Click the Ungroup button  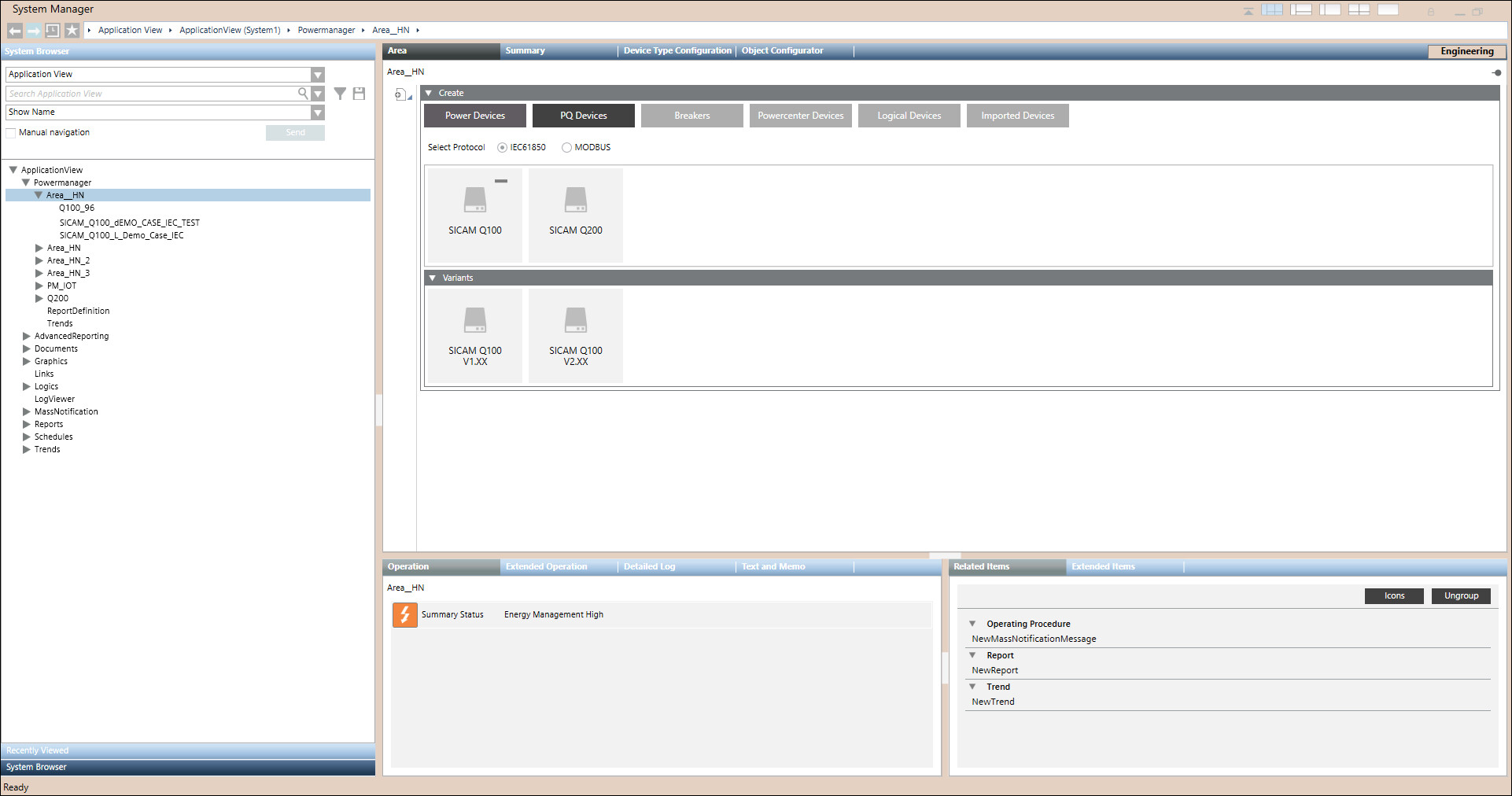coord(1460,595)
